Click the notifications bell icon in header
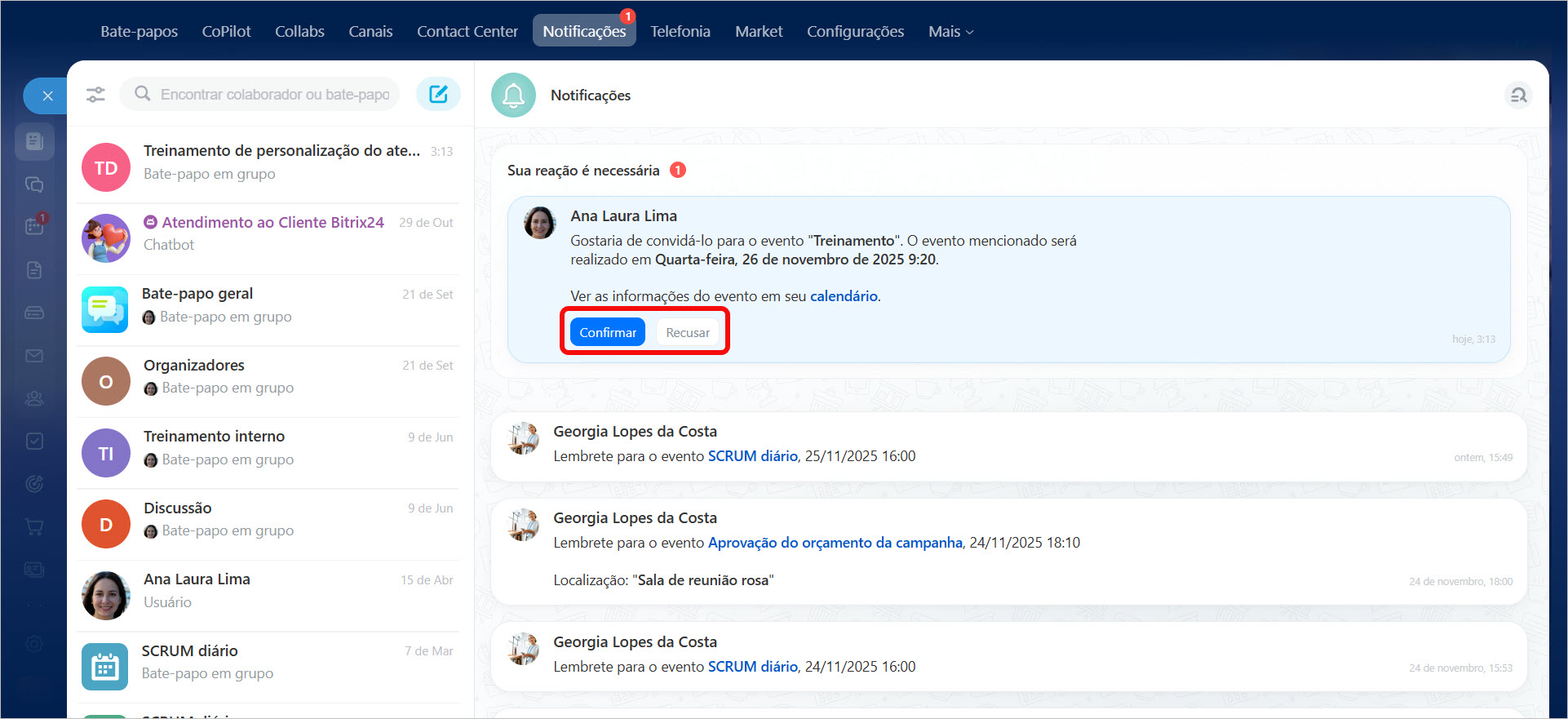Viewport: 1568px width, 719px height. click(513, 95)
